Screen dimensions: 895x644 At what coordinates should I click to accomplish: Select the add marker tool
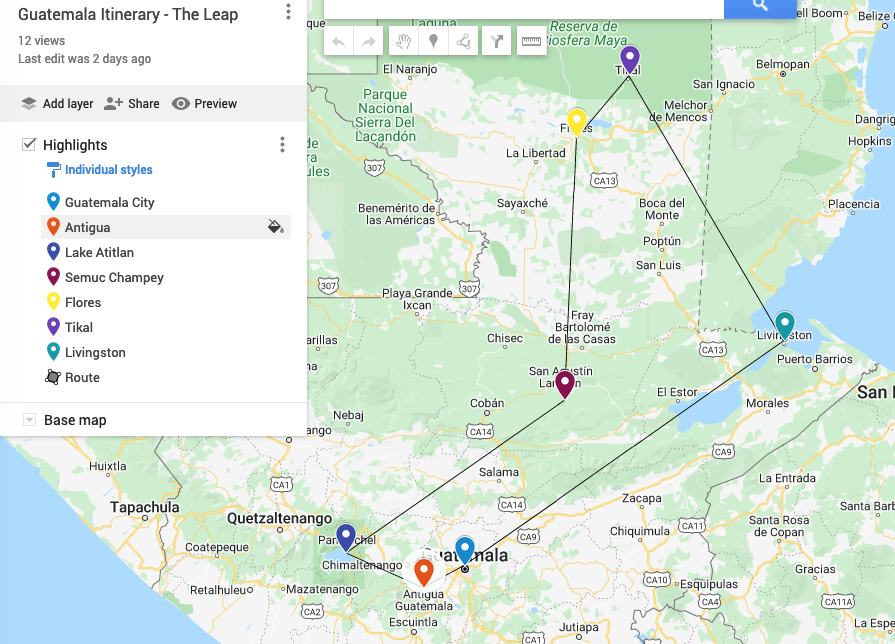pyautogui.click(x=433, y=41)
